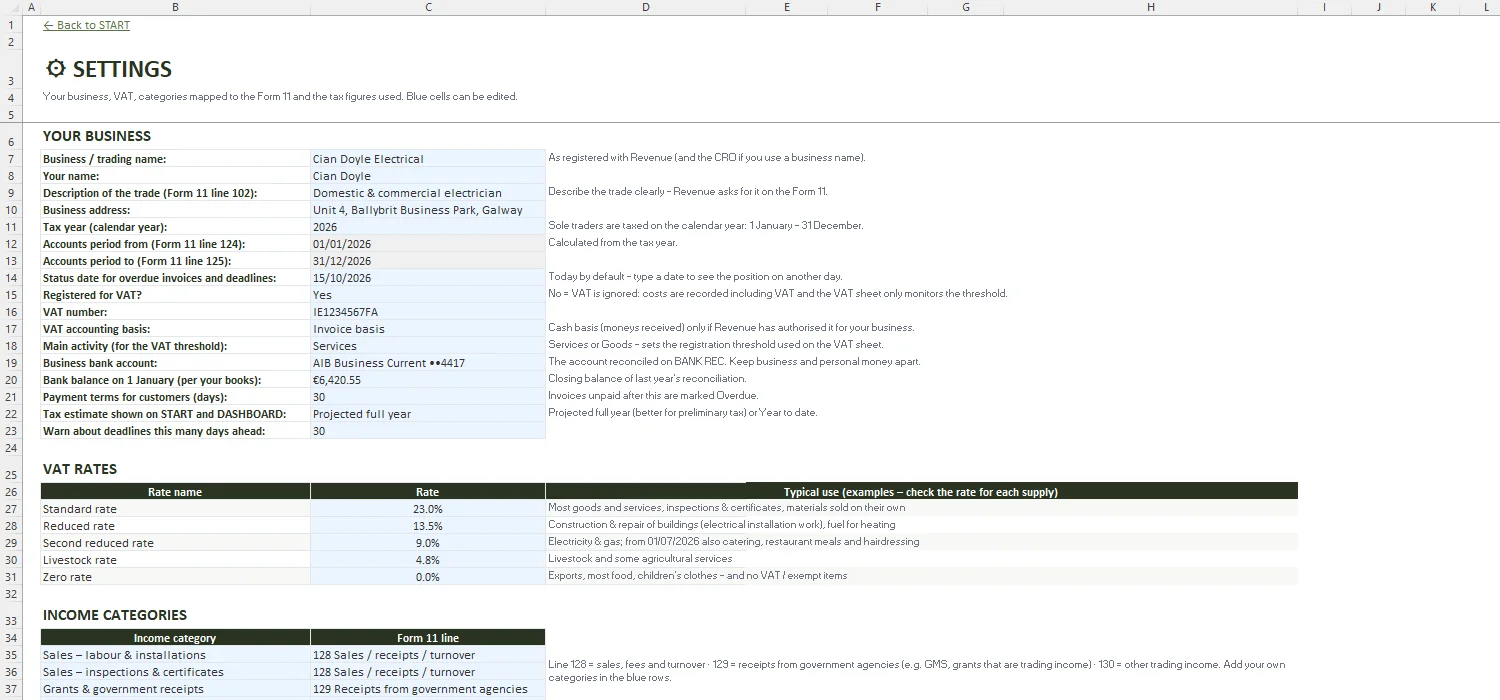Viewport: 1500px width, 700px height.
Task: Select the tax year cell 2026
Action: point(428,227)
